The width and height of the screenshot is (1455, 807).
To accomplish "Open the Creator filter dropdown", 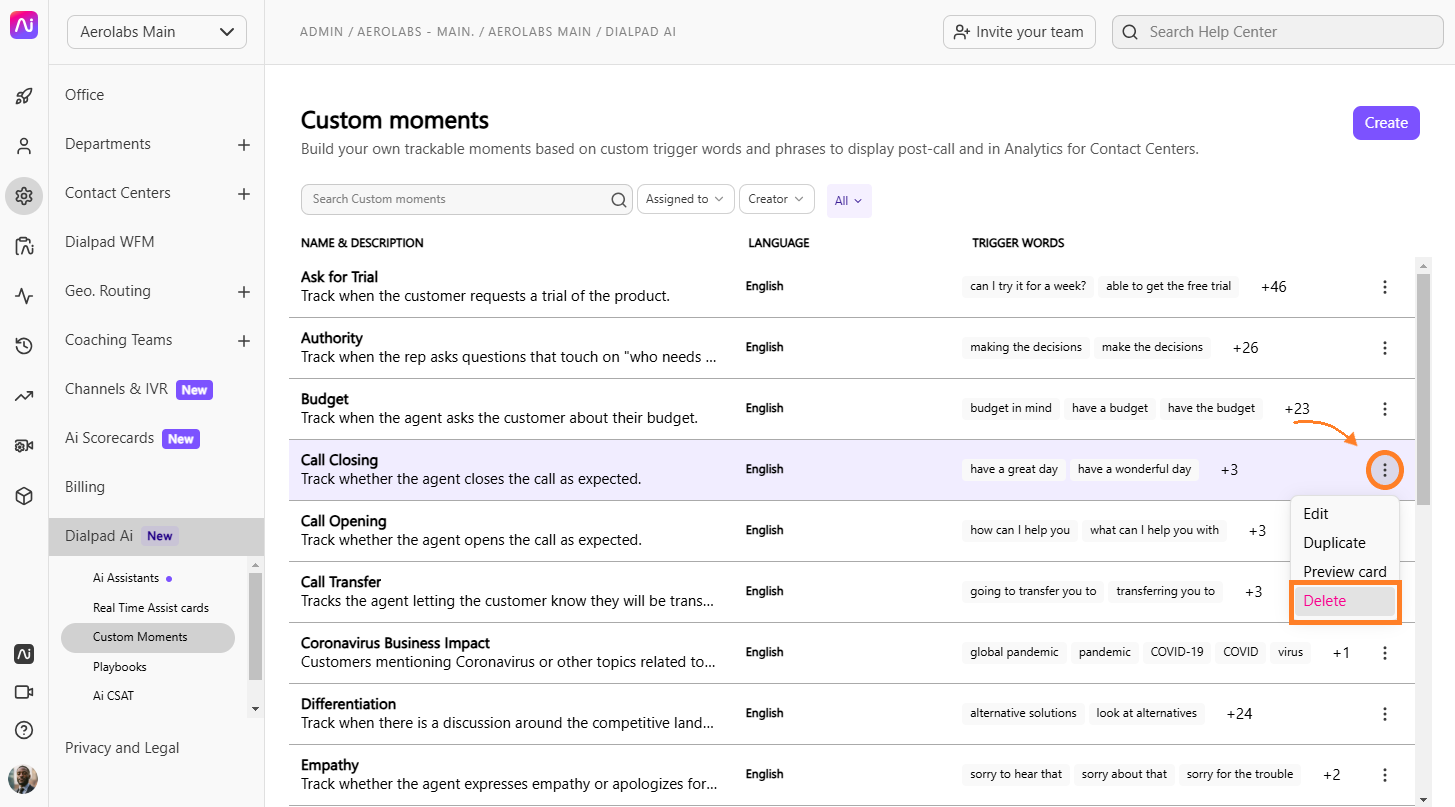I will pos(777,199).
